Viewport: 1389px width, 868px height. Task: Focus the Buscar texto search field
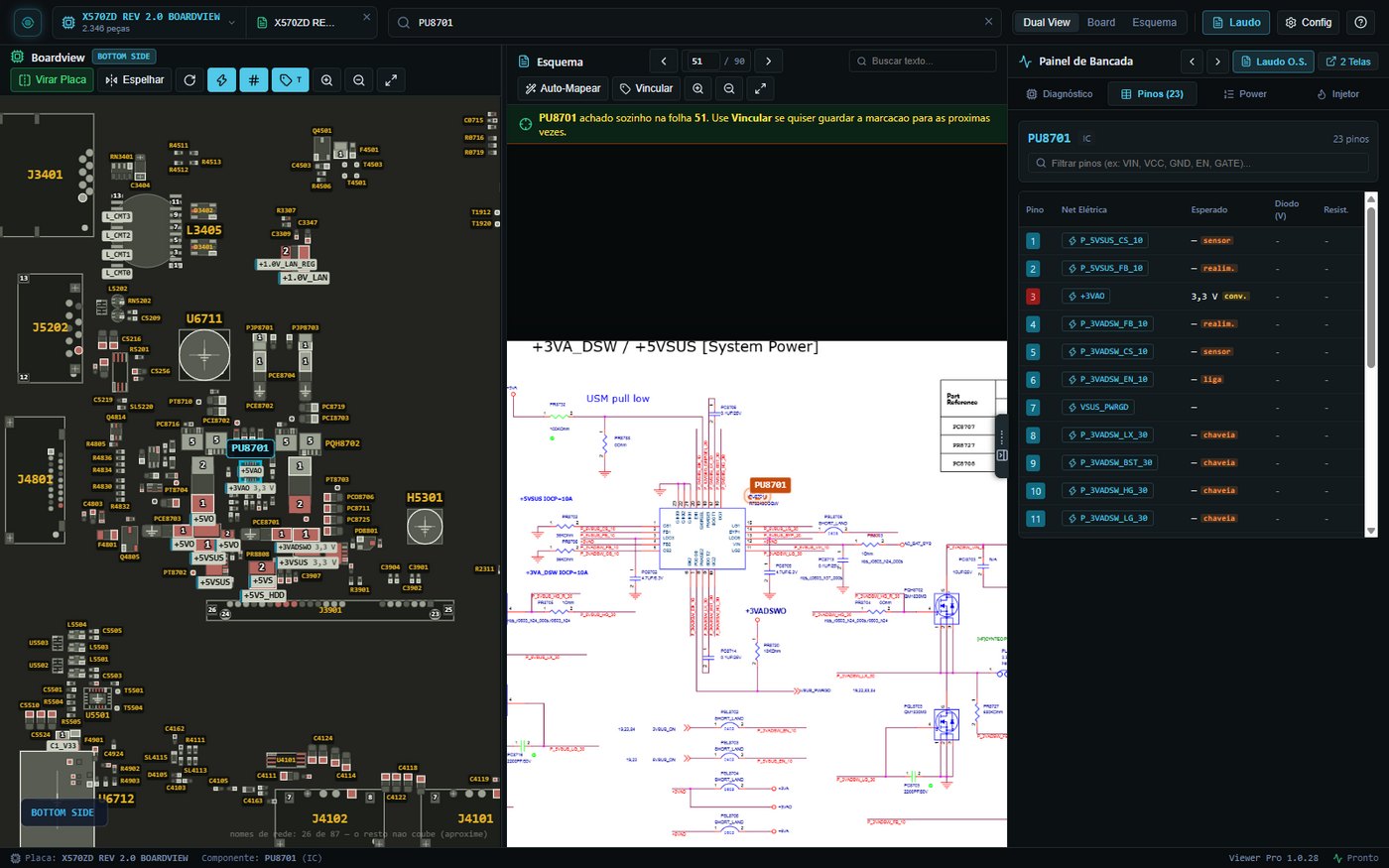point(923,62)
